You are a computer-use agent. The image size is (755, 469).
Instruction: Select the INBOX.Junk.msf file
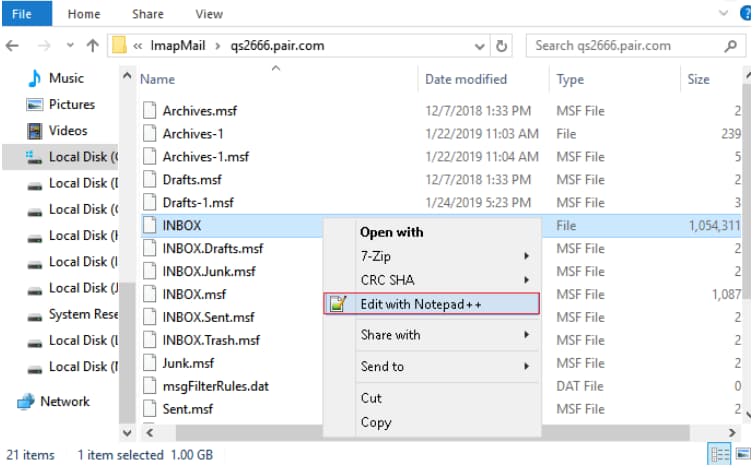pyautogui.click(x=209, y=272)
